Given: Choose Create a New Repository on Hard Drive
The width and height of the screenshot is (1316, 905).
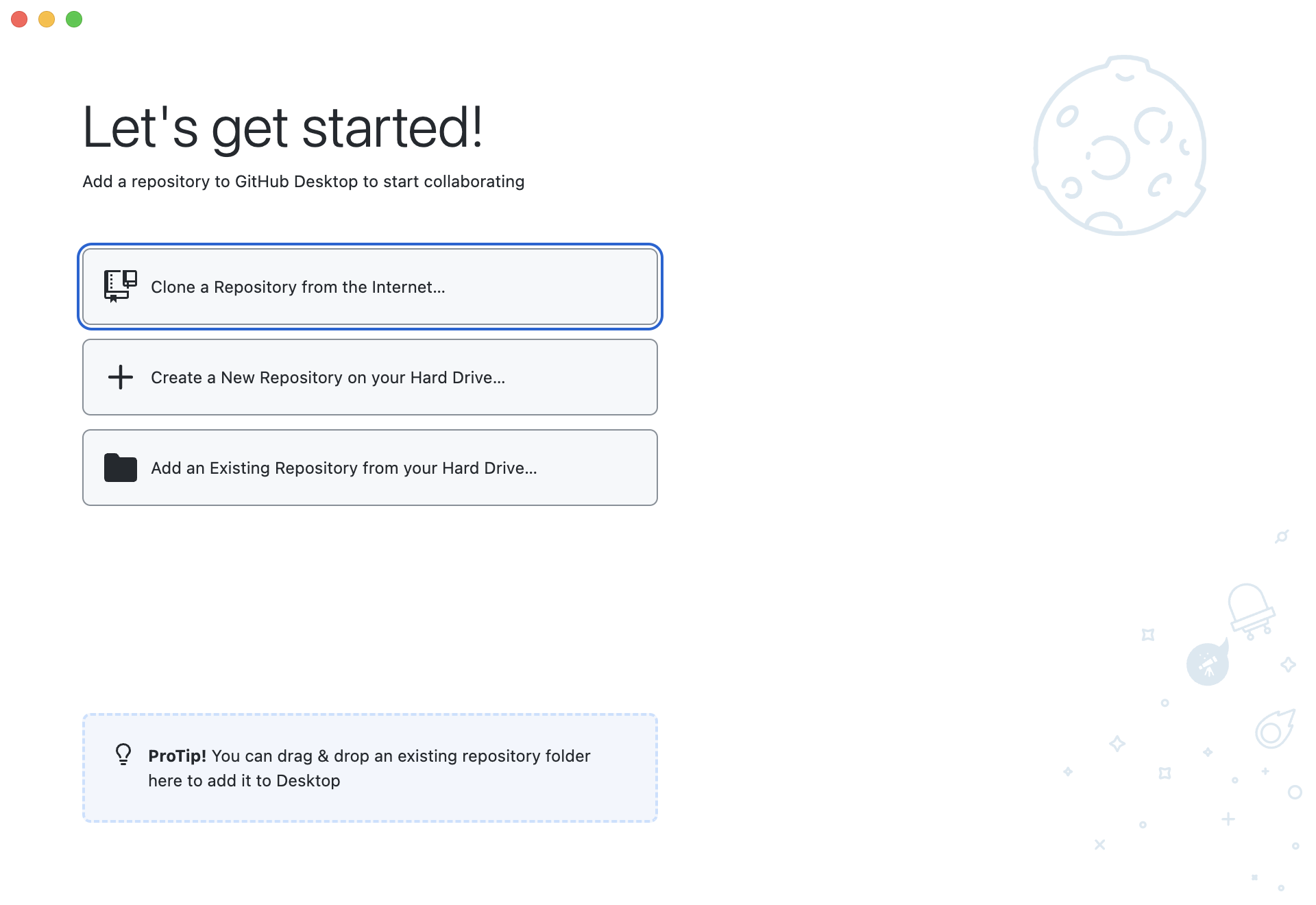Looking at the screenshot, I should (370, 377).
